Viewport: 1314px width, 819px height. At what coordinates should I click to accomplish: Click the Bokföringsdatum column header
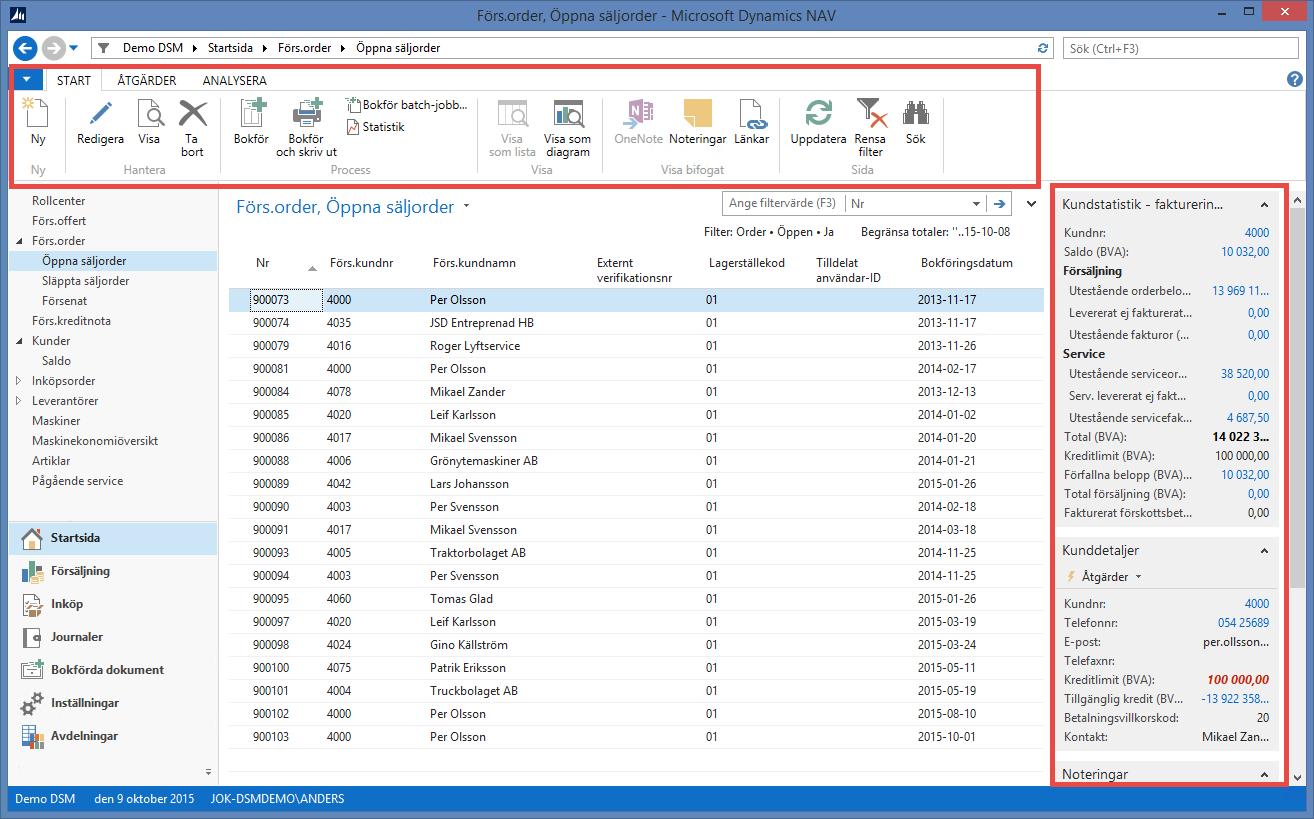(967, 263)
